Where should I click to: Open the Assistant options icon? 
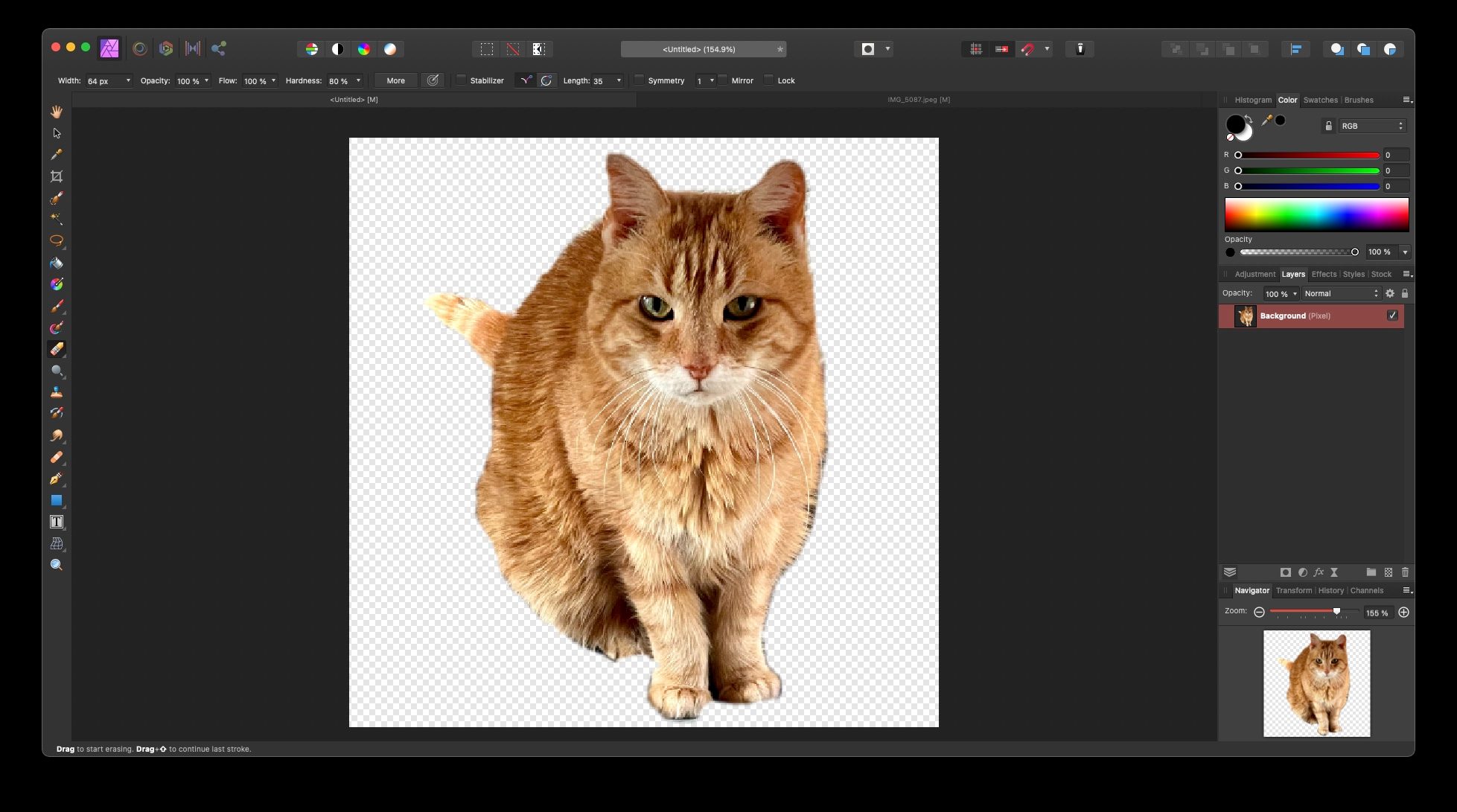point(1080,49)
